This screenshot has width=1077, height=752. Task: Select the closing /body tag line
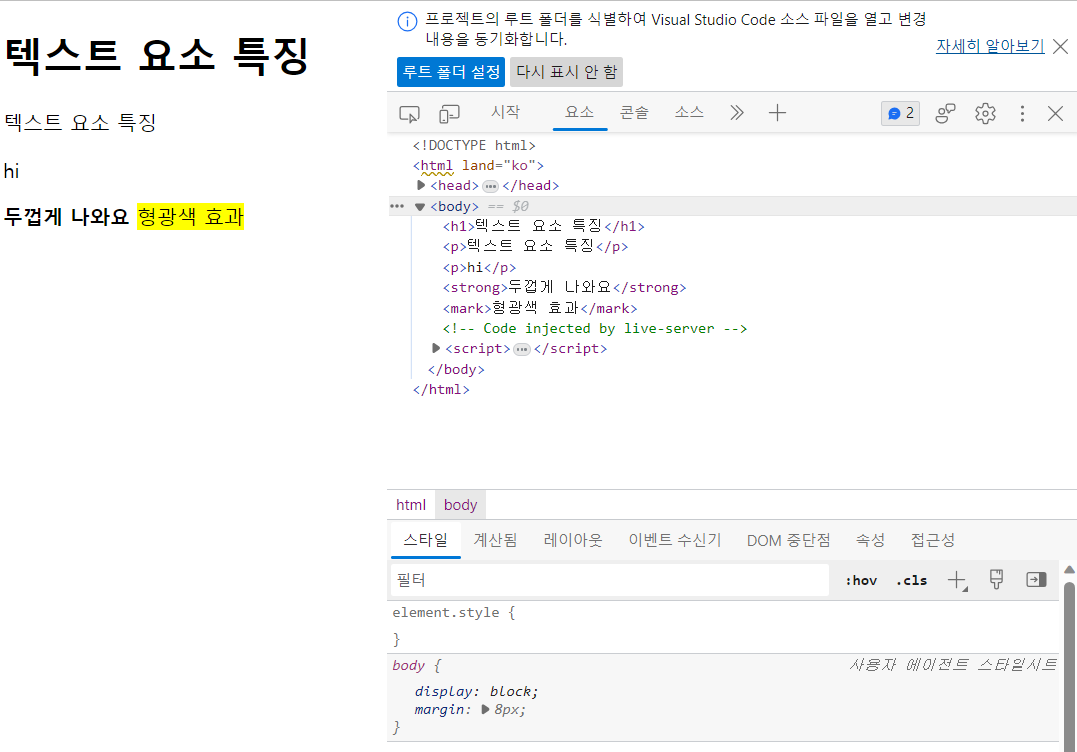(456, 369)
